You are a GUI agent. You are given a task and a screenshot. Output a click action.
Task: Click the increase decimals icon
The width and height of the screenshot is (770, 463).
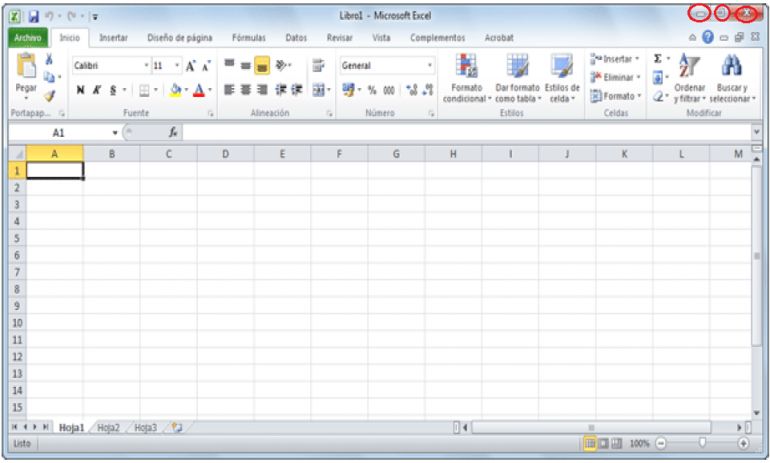(412, 90)
